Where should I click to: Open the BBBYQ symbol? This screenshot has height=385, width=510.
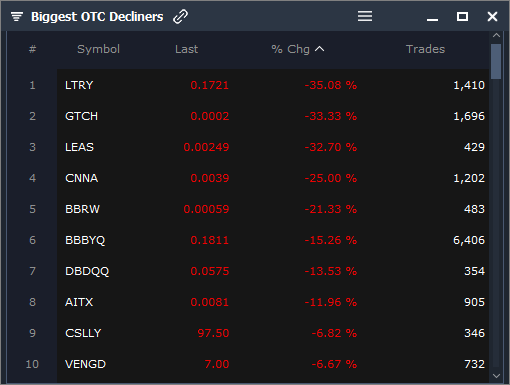[85, 240]
